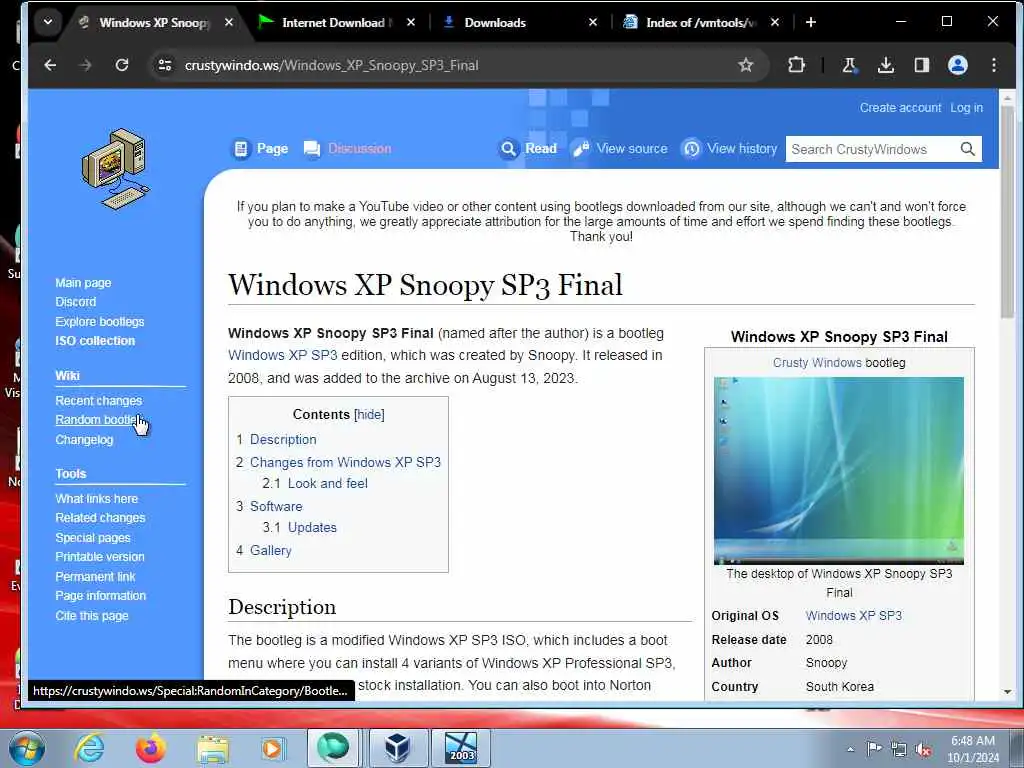Open the browser downloads tray icon
Screen dimensions: 1024x768
pyautogui.click(x=886, y=65)
